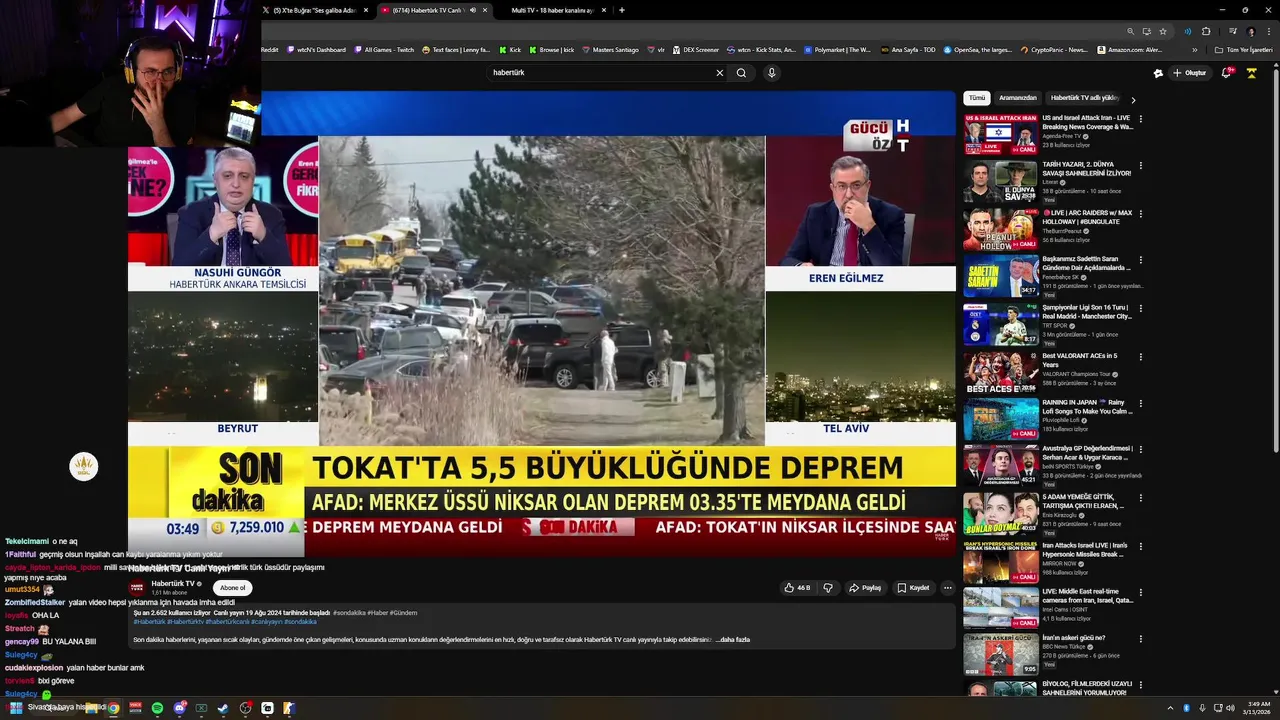The image size is (1280, 720).
Task: Open options for Best VALORANT ACEs video
Action: tap(1141, 357)
